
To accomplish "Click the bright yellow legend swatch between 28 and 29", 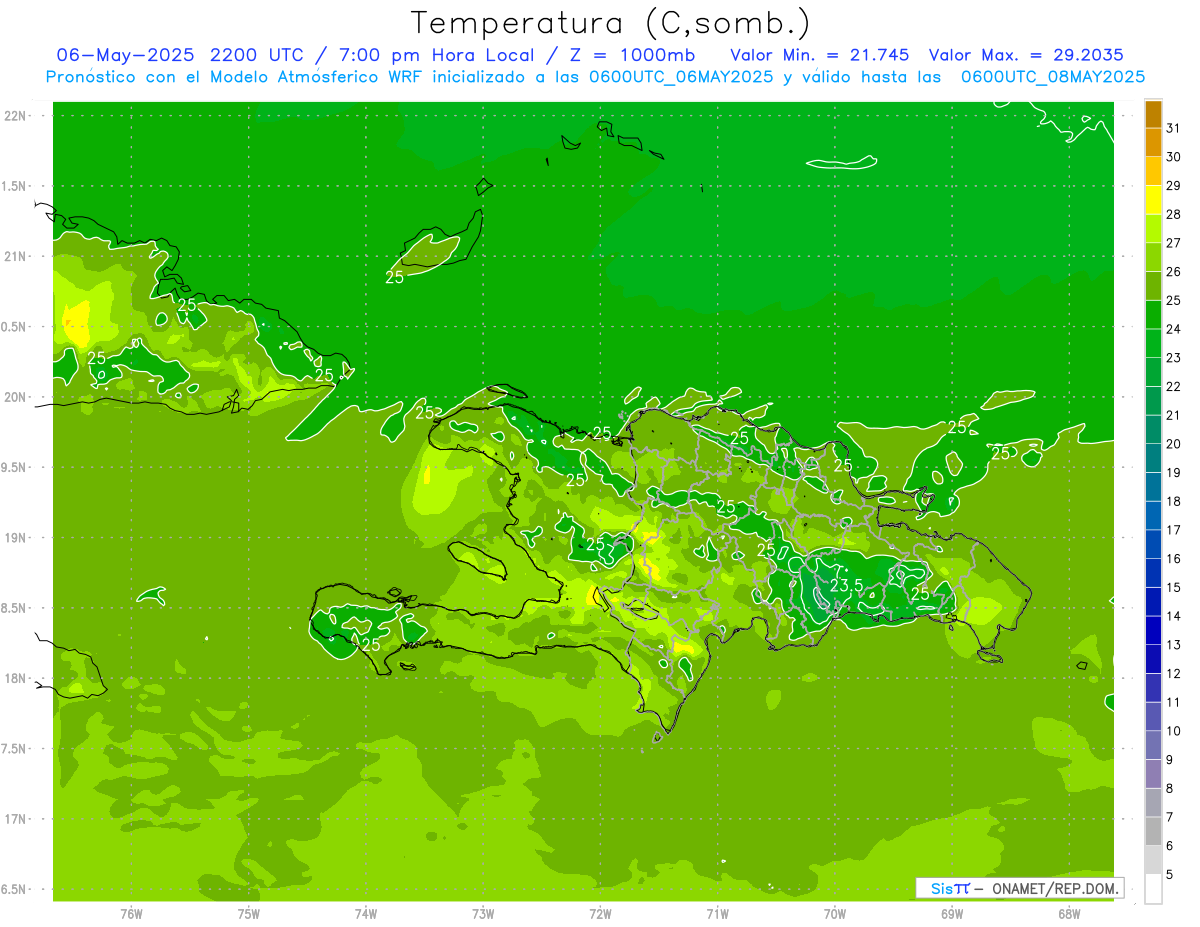I will pyautogui.click(x=1153, y=199).
